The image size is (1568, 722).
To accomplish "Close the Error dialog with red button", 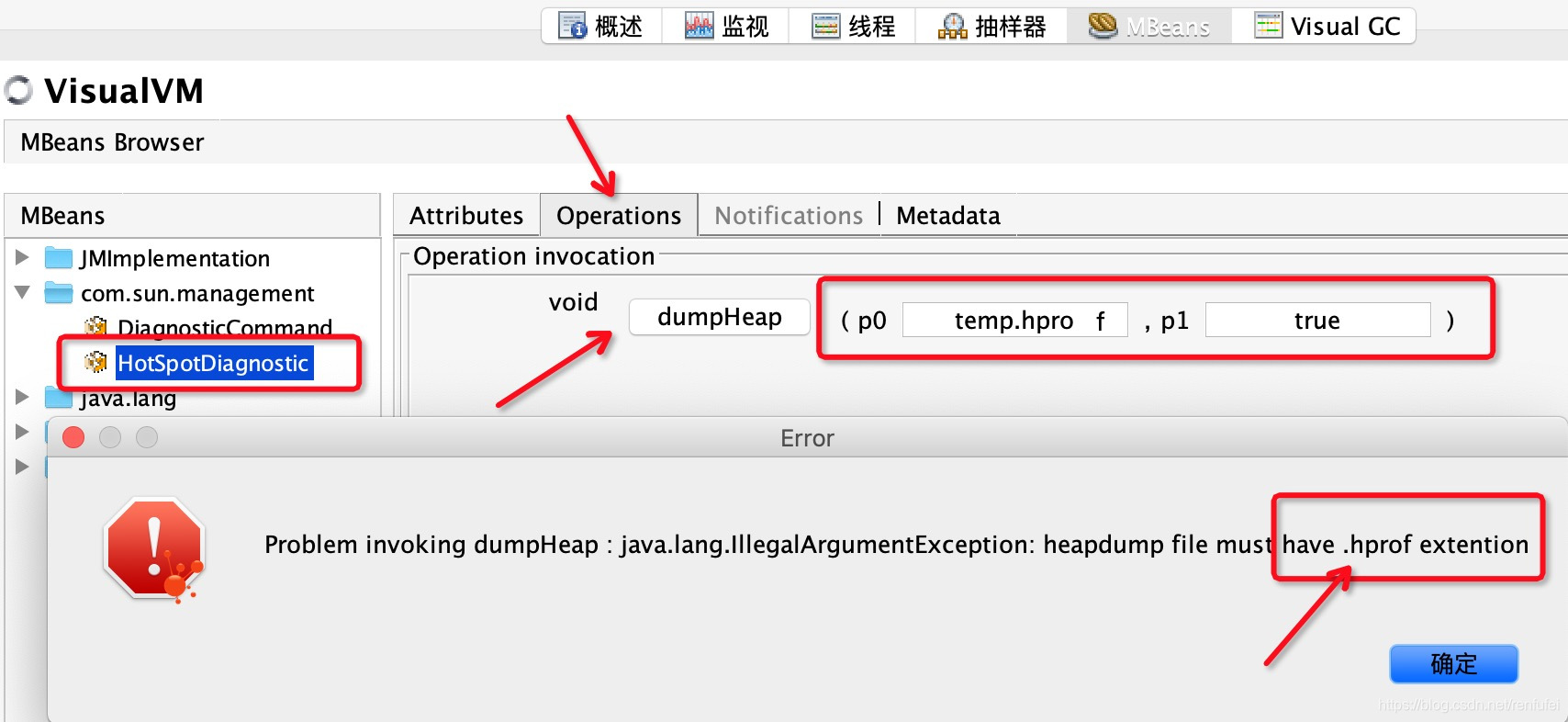I will click(x=73, y=438).
